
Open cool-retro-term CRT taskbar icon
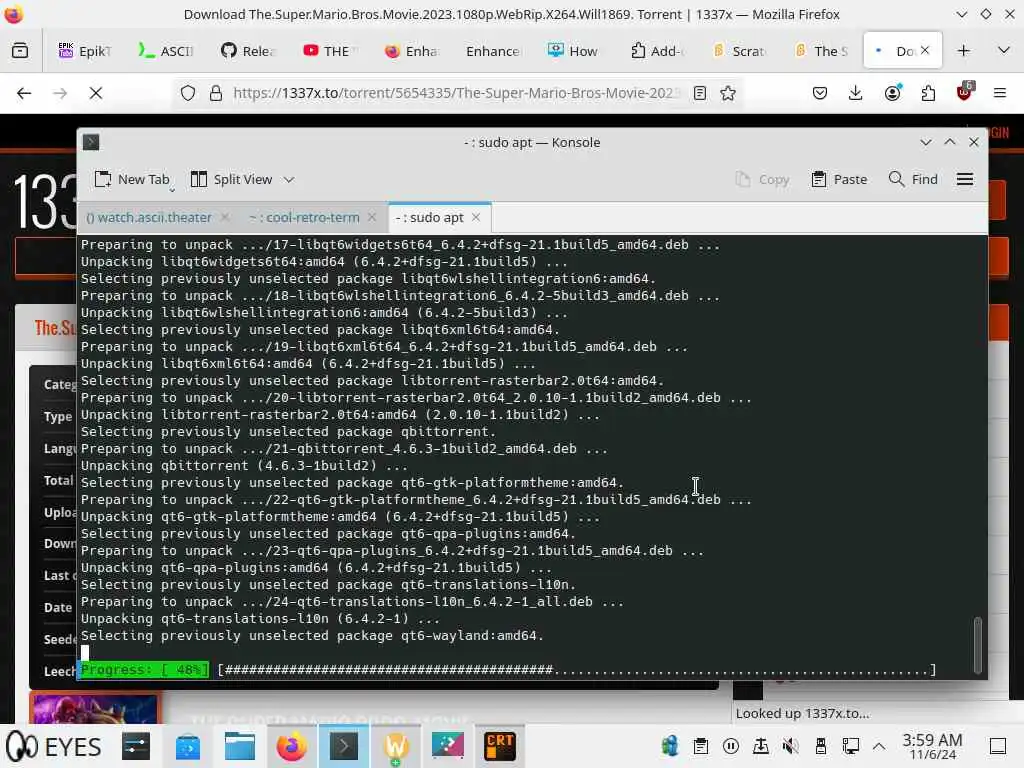500,746
